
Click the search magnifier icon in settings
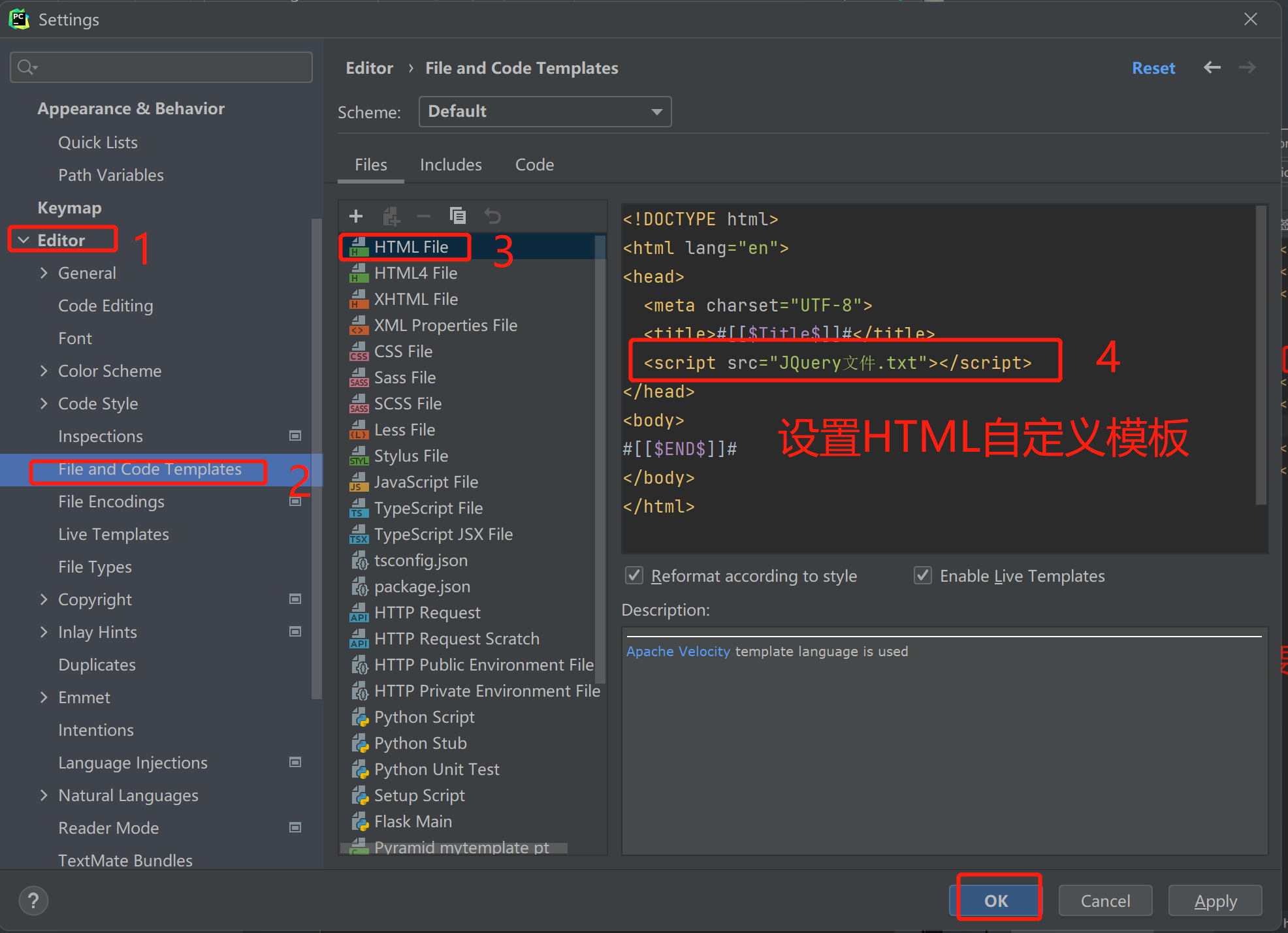click(x=27, y=67)
